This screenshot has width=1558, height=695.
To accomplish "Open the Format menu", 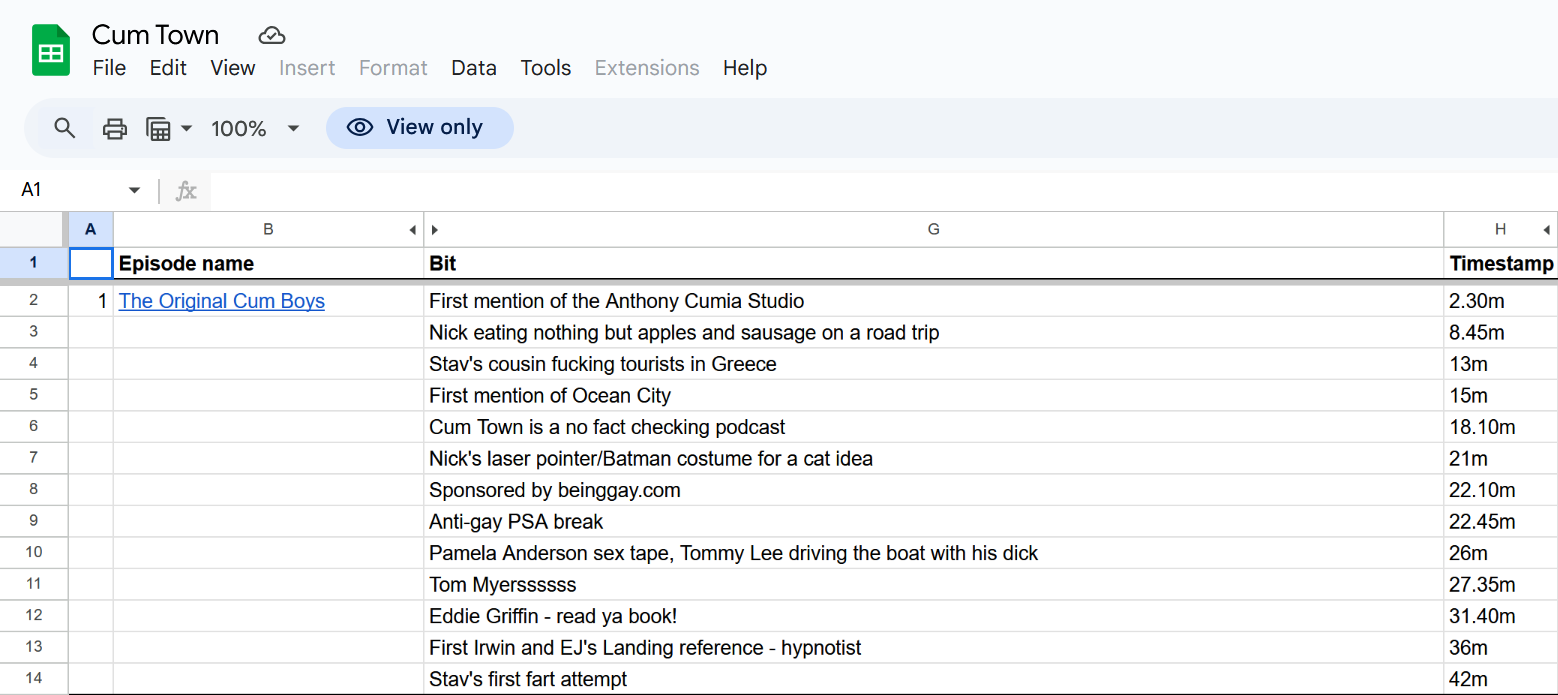I will coord(393,68).
